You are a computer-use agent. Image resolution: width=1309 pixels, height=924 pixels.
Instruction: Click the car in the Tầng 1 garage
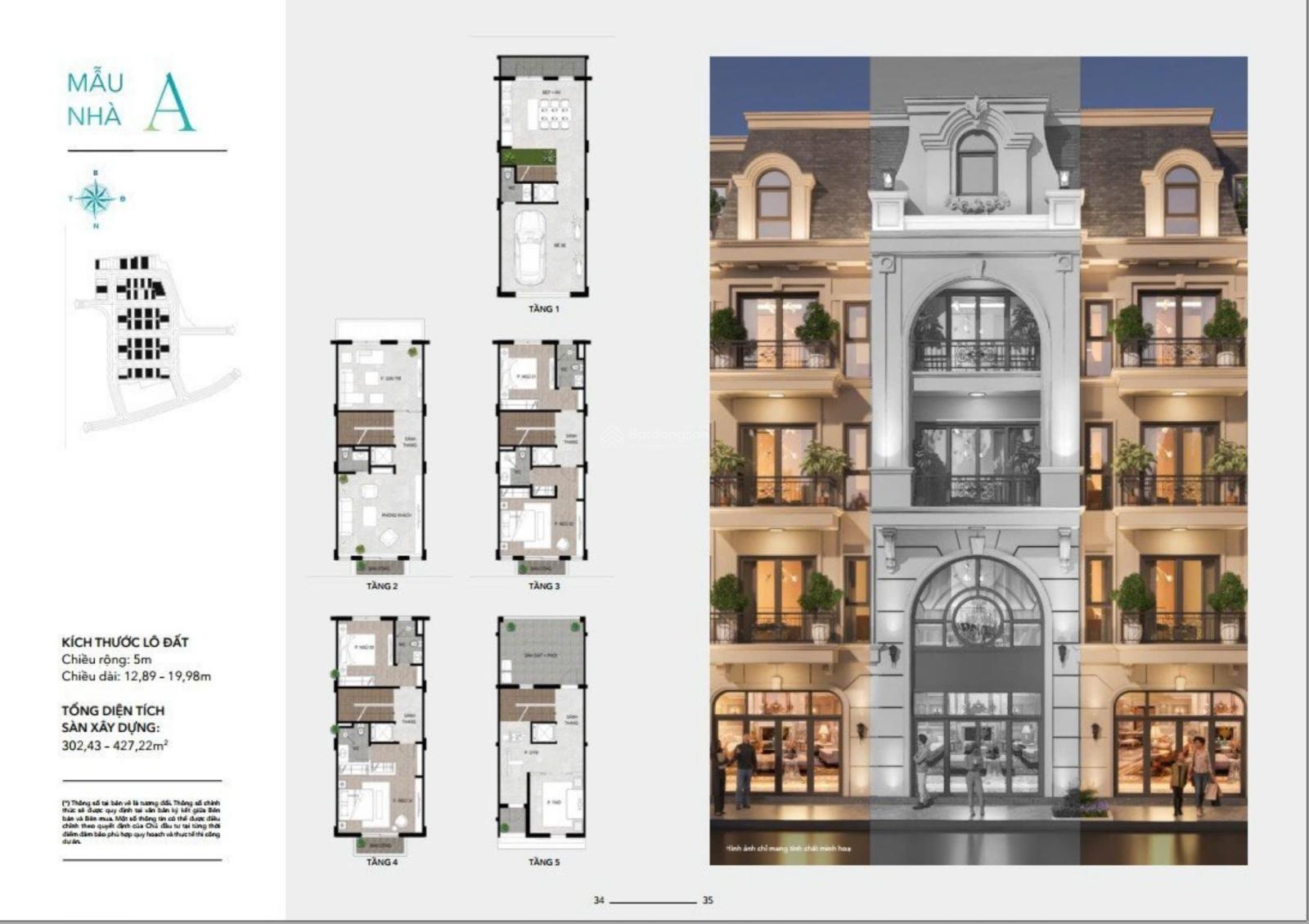pos(529,245)
